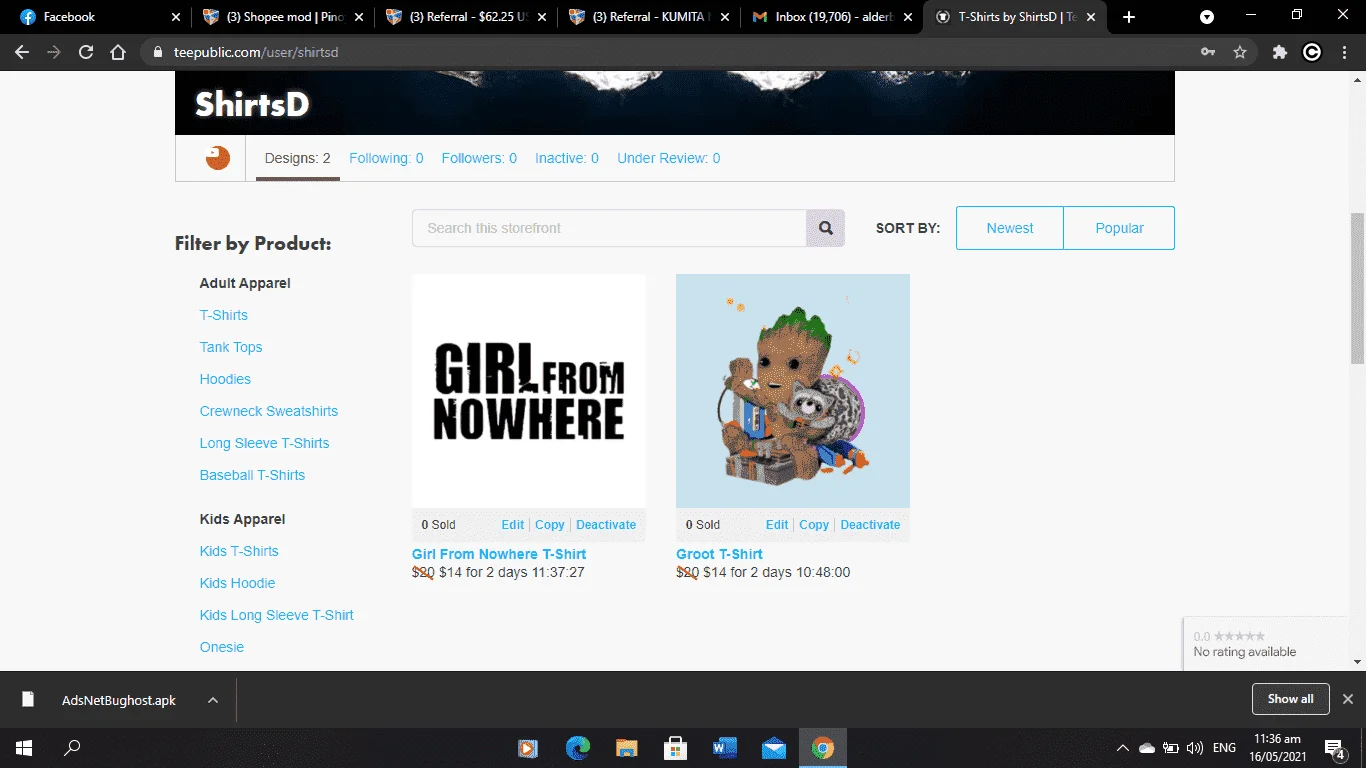This screenshot has height=768, width=1366.
Task: Submit storefront search with magnifier button
Action: tap(826, 228)
